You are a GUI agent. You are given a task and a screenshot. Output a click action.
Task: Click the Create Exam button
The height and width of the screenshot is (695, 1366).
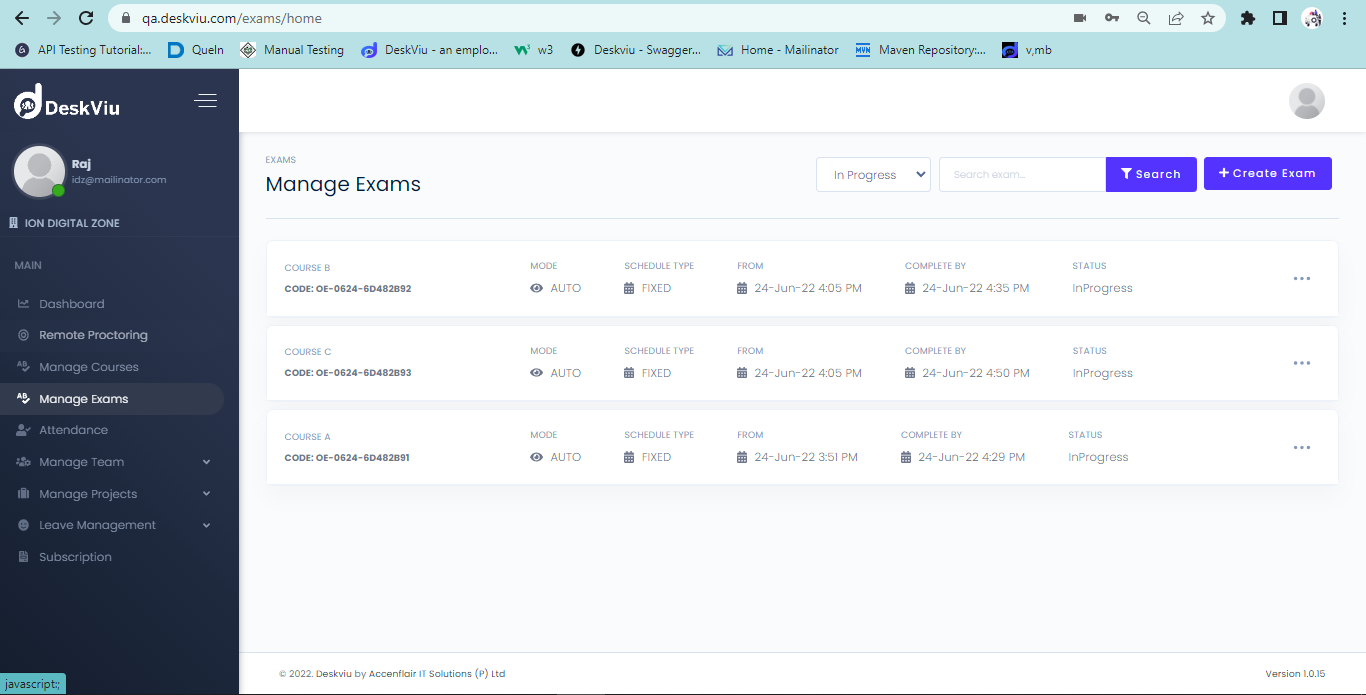point(1267,173)
